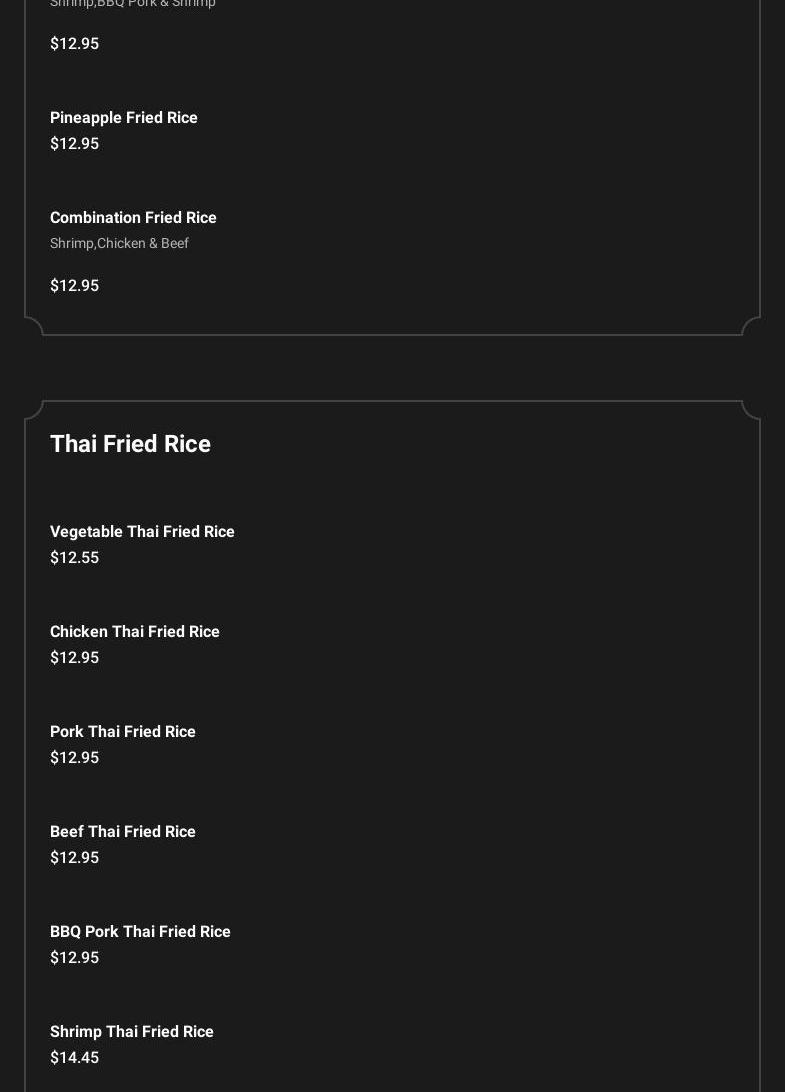Pick Beef Thai Fried Rice

[123, 832]
